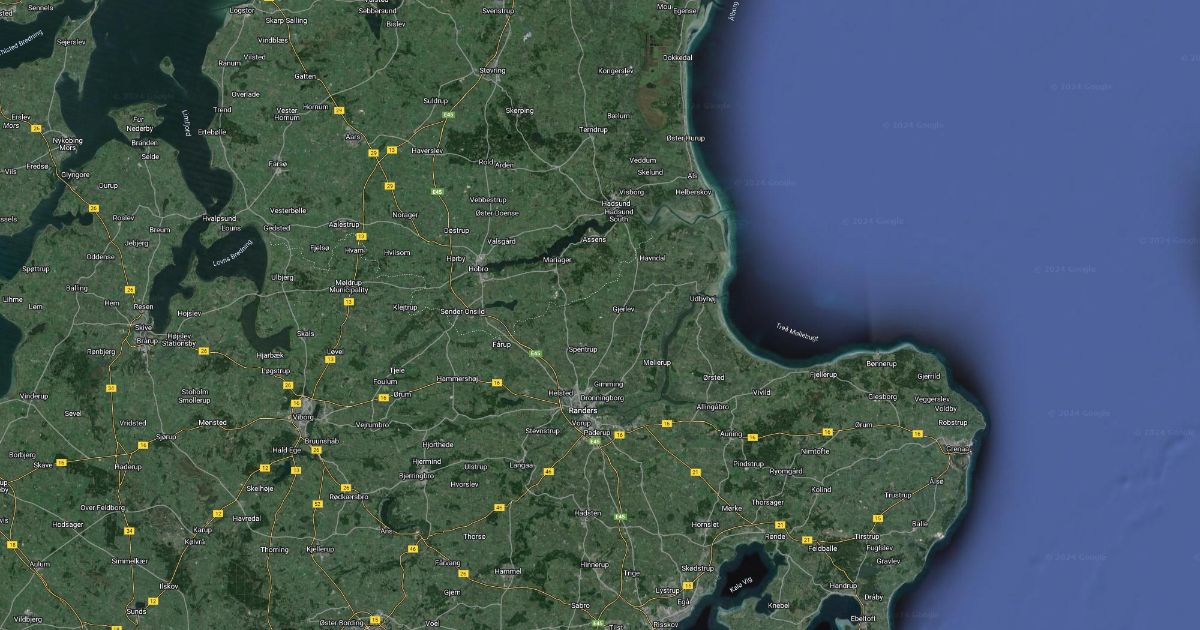The image size is (1200, 630).
Task: Select the Lovns Bredning water label
Action: [233, 252]
